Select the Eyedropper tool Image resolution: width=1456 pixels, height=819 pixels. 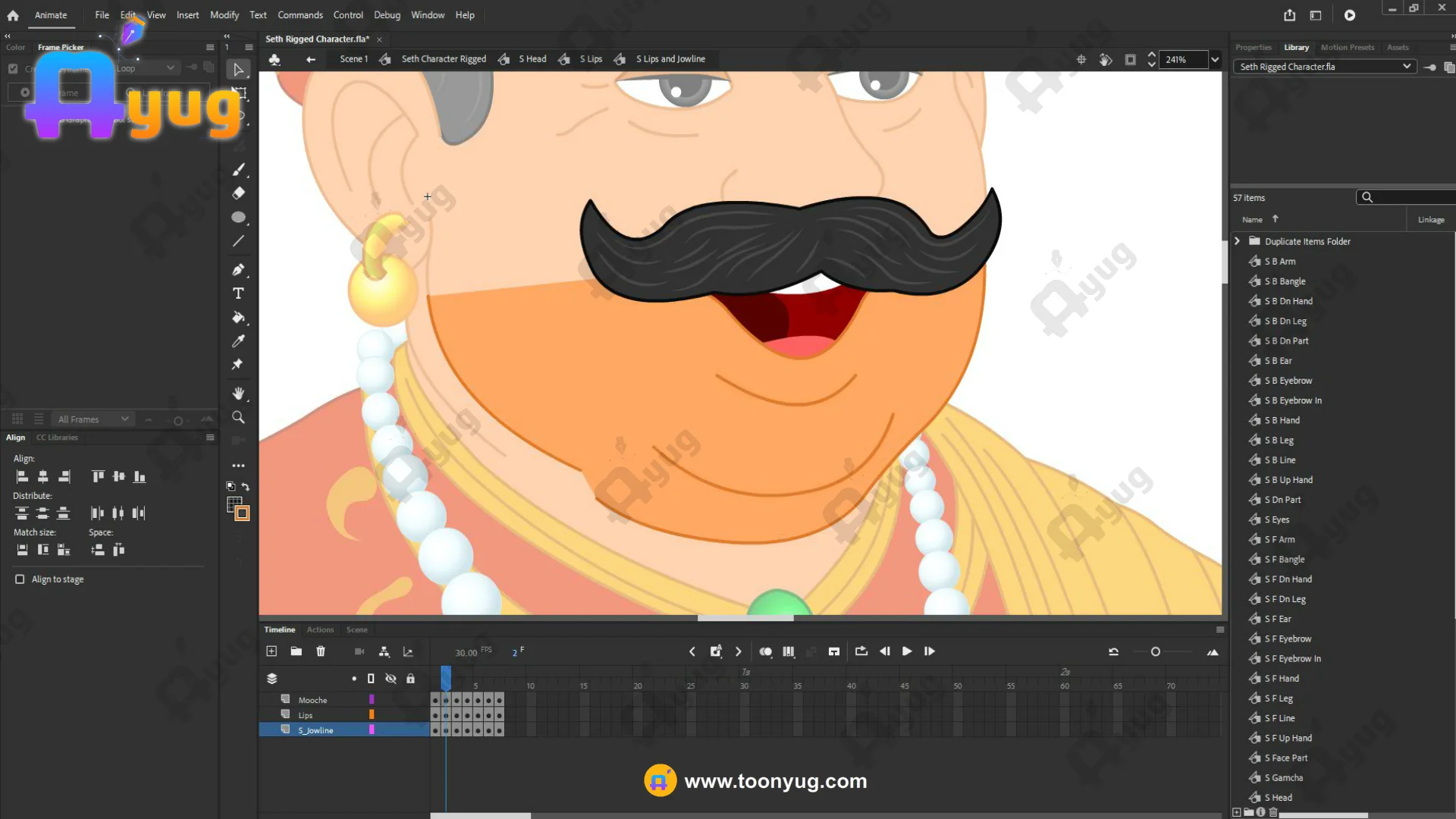coord(238,341)
